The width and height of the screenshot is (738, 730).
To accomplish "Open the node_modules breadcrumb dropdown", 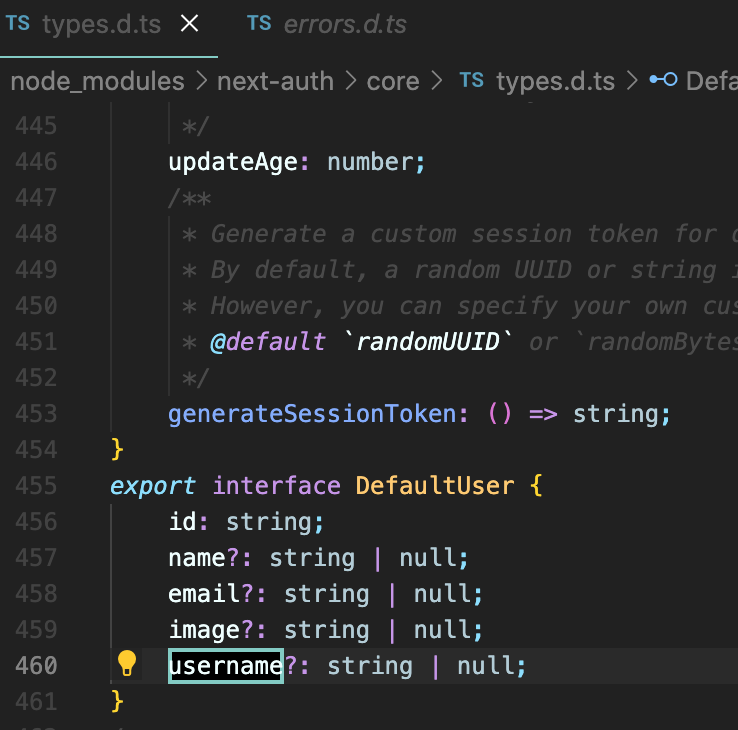I will (97, 81).
